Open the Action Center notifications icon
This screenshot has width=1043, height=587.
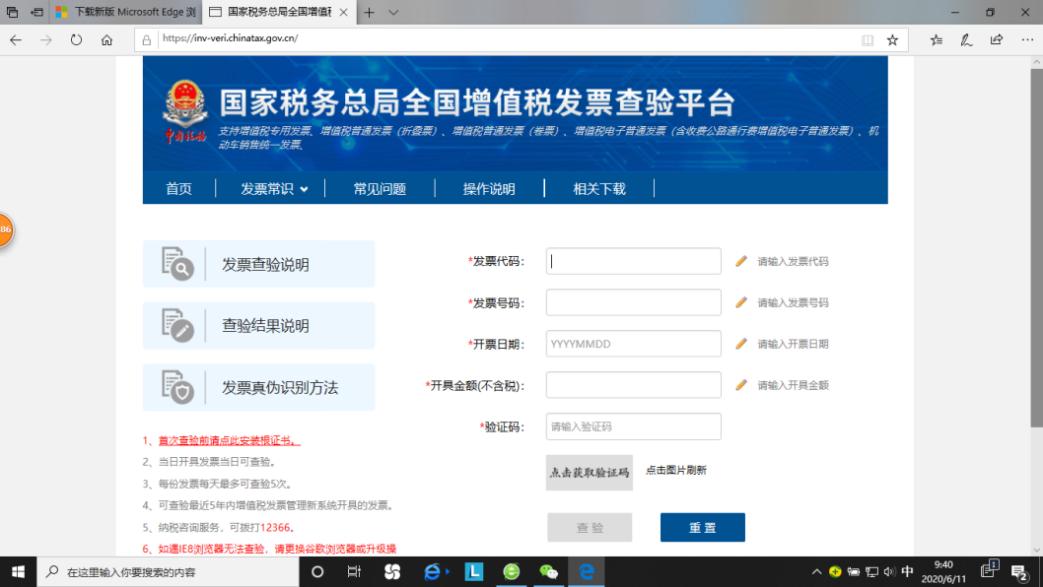pos(1020,572)
